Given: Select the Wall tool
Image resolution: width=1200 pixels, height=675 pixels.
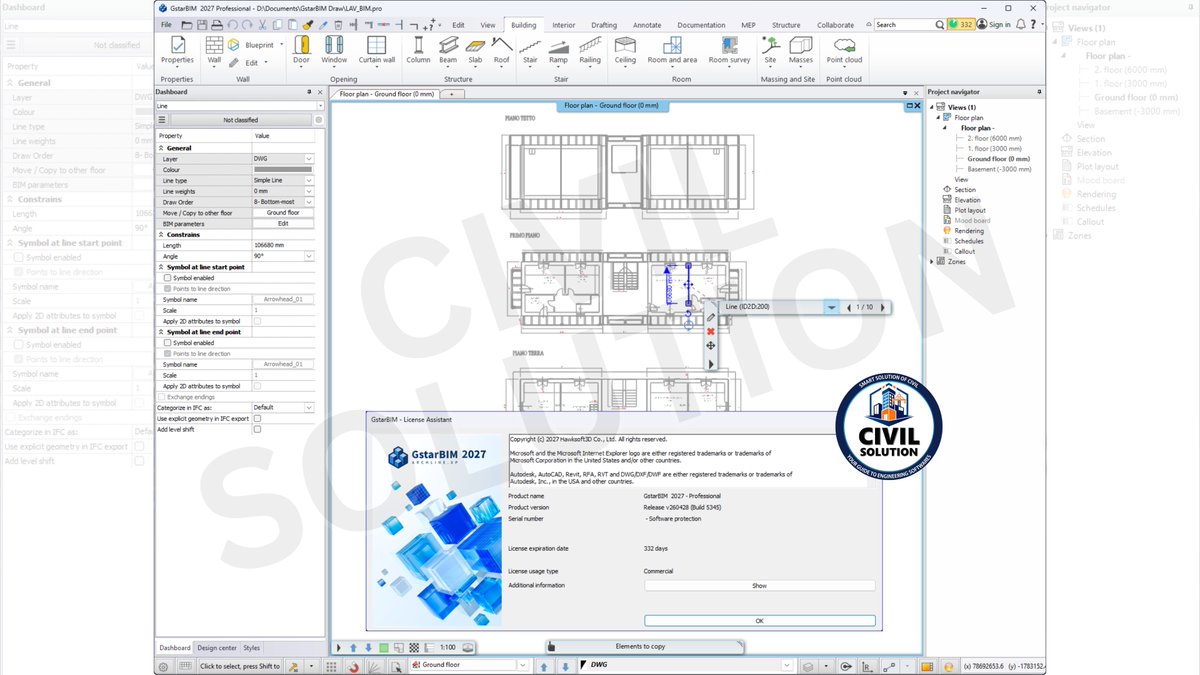Looking at the screenshot, I should pos(214,50).
